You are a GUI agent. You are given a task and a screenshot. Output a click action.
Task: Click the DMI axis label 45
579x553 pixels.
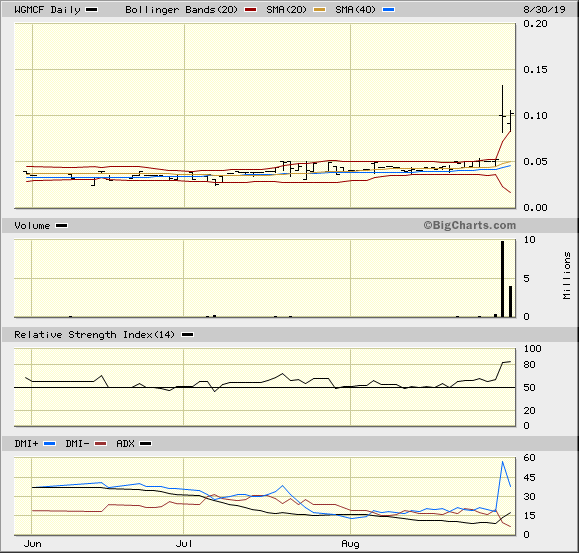[x=530, y=477]
